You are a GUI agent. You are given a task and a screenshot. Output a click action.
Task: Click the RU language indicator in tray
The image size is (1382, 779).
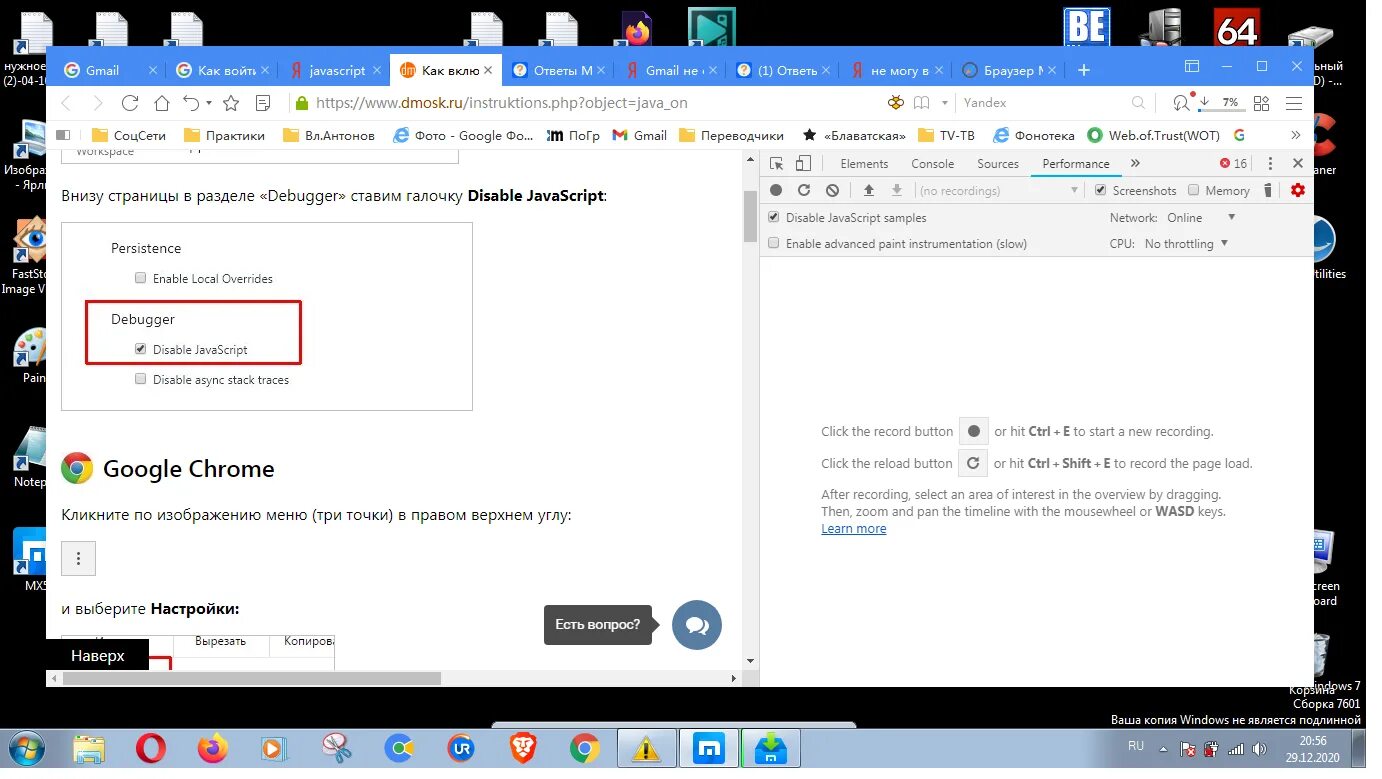click(1136, 746)
